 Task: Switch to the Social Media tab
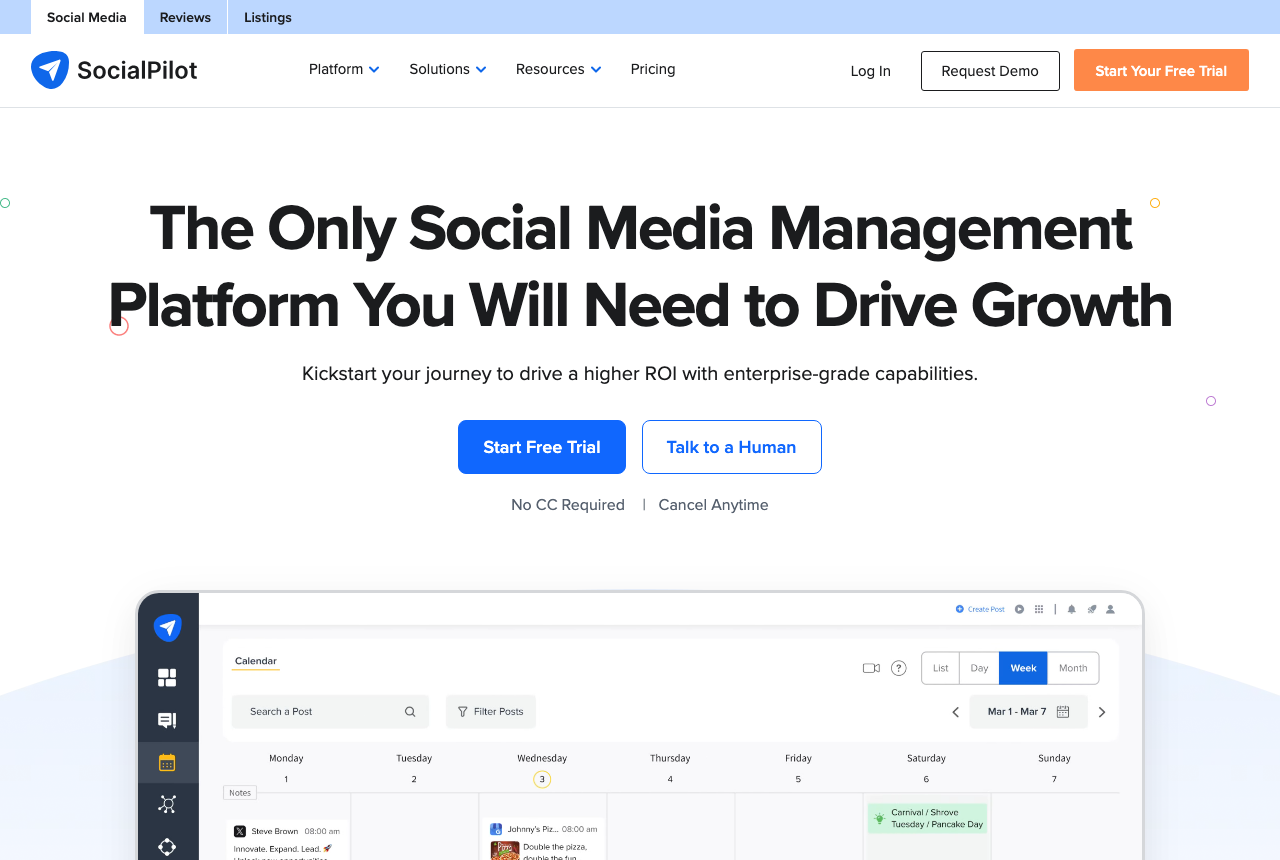[x=87, y=17]
